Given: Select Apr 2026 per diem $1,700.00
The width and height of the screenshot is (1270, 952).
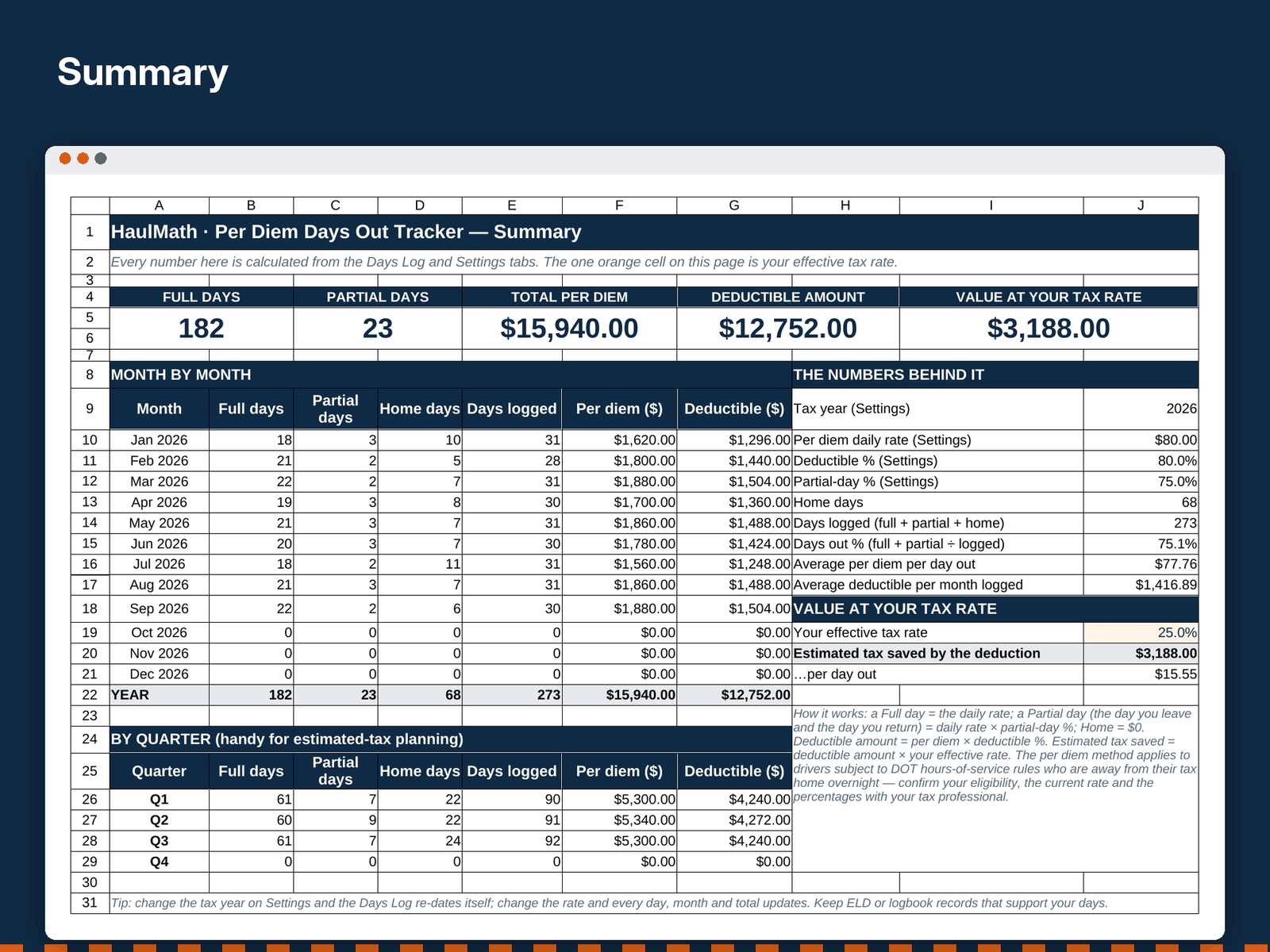Looking at the screenshot, I should tap(619, 502).
